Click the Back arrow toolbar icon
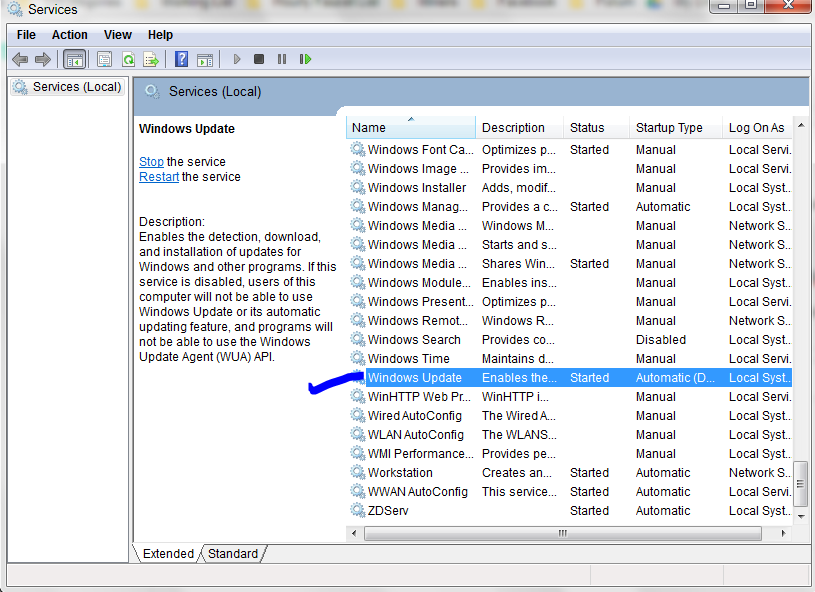 (20, 59)
